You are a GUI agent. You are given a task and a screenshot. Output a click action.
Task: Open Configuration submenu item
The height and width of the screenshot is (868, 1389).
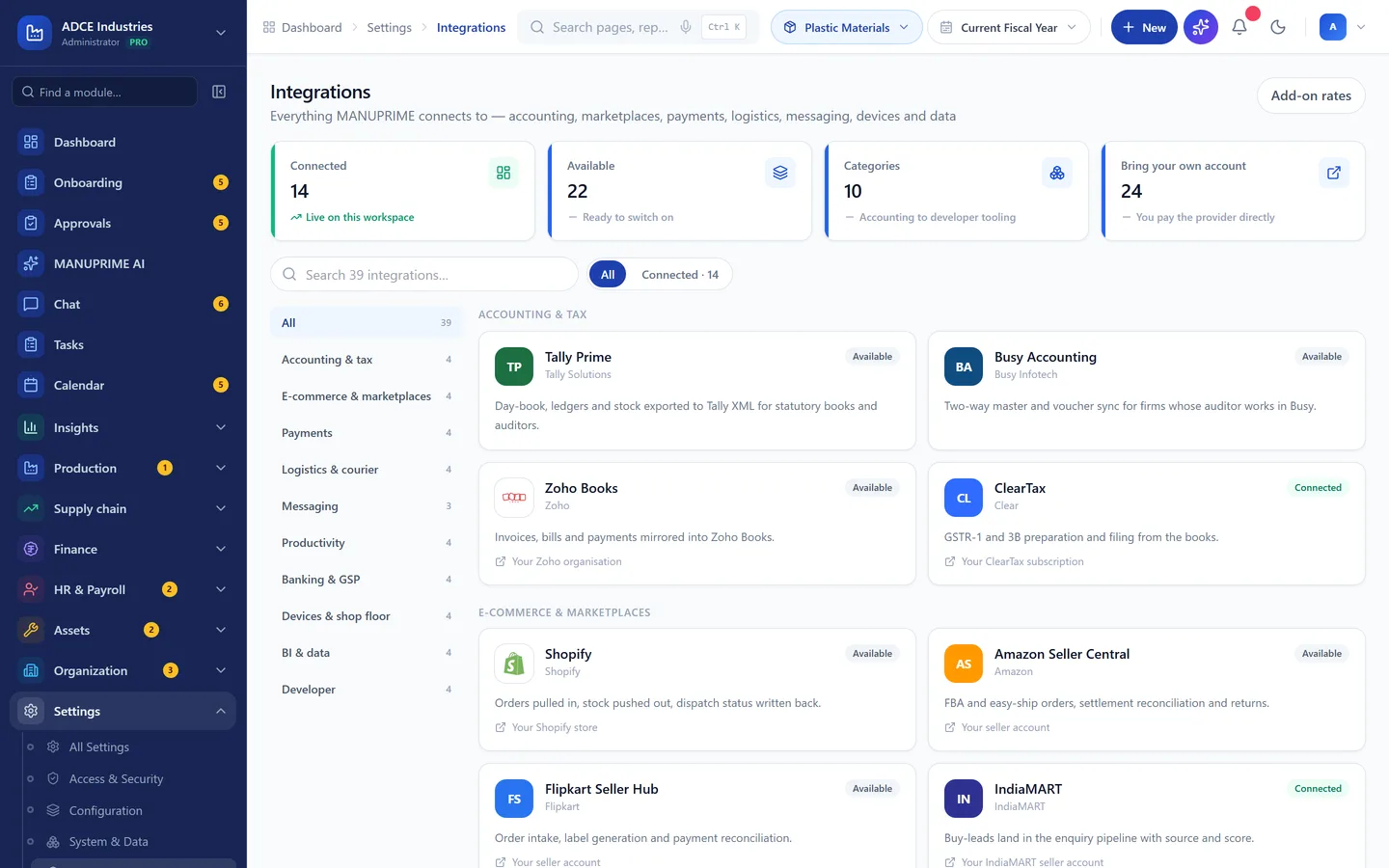105,810
